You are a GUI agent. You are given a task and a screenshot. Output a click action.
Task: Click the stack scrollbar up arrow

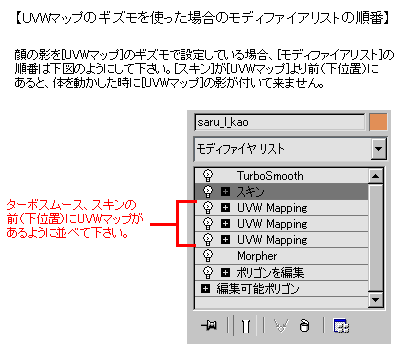pyautogui.click(x=376, y=175)
